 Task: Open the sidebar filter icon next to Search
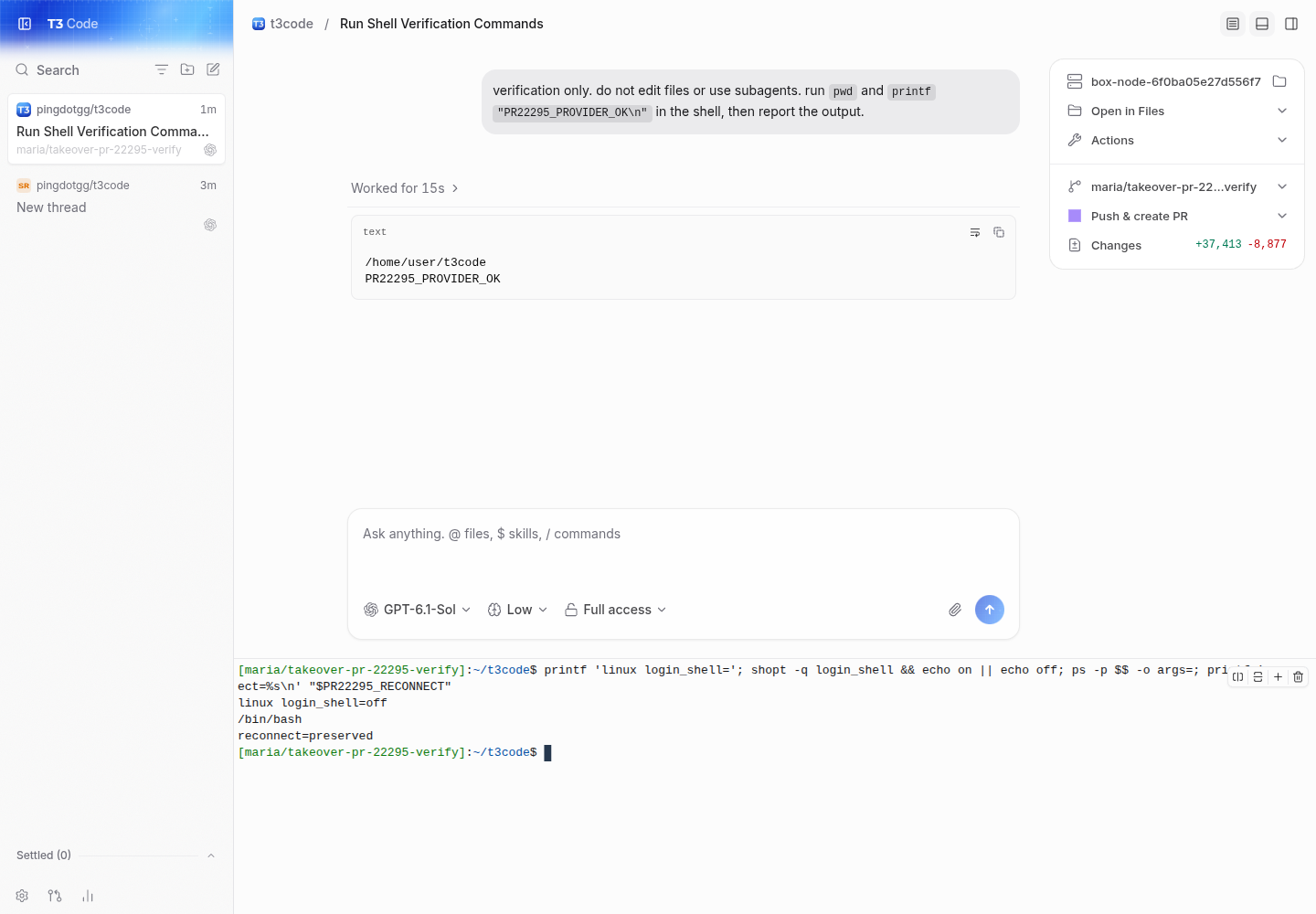(162, 69)
